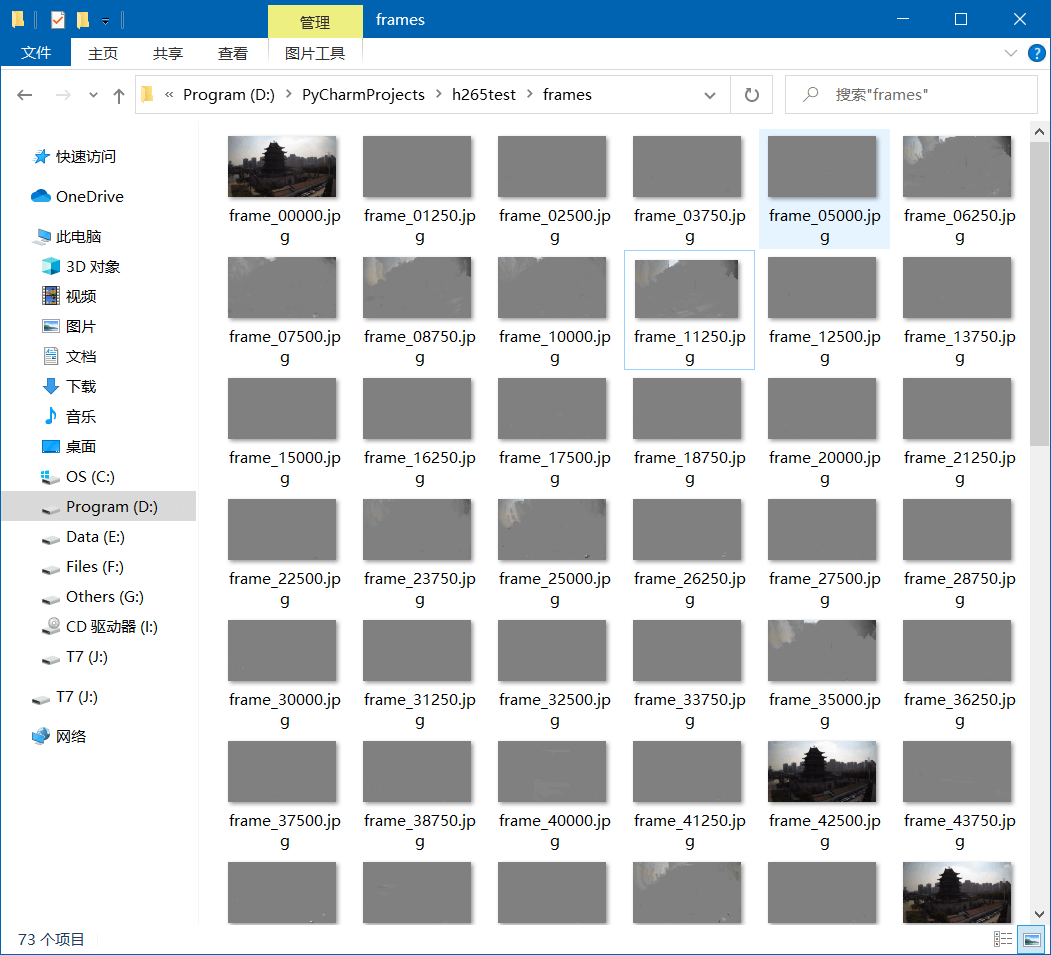Click the frames breadcrumb segment

coord(567,94)
